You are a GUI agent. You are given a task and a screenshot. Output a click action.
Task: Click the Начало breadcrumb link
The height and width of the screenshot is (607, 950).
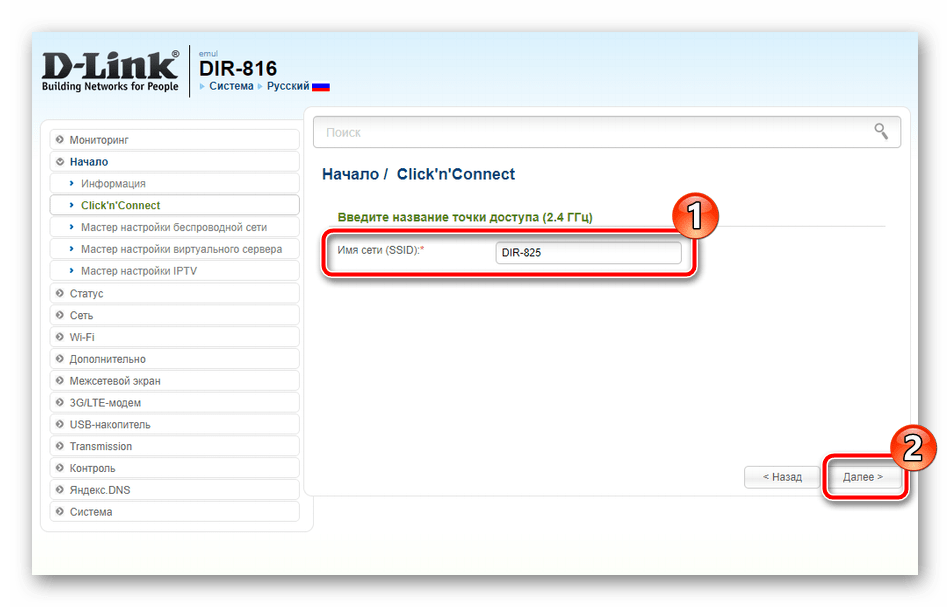pos(350,174)
